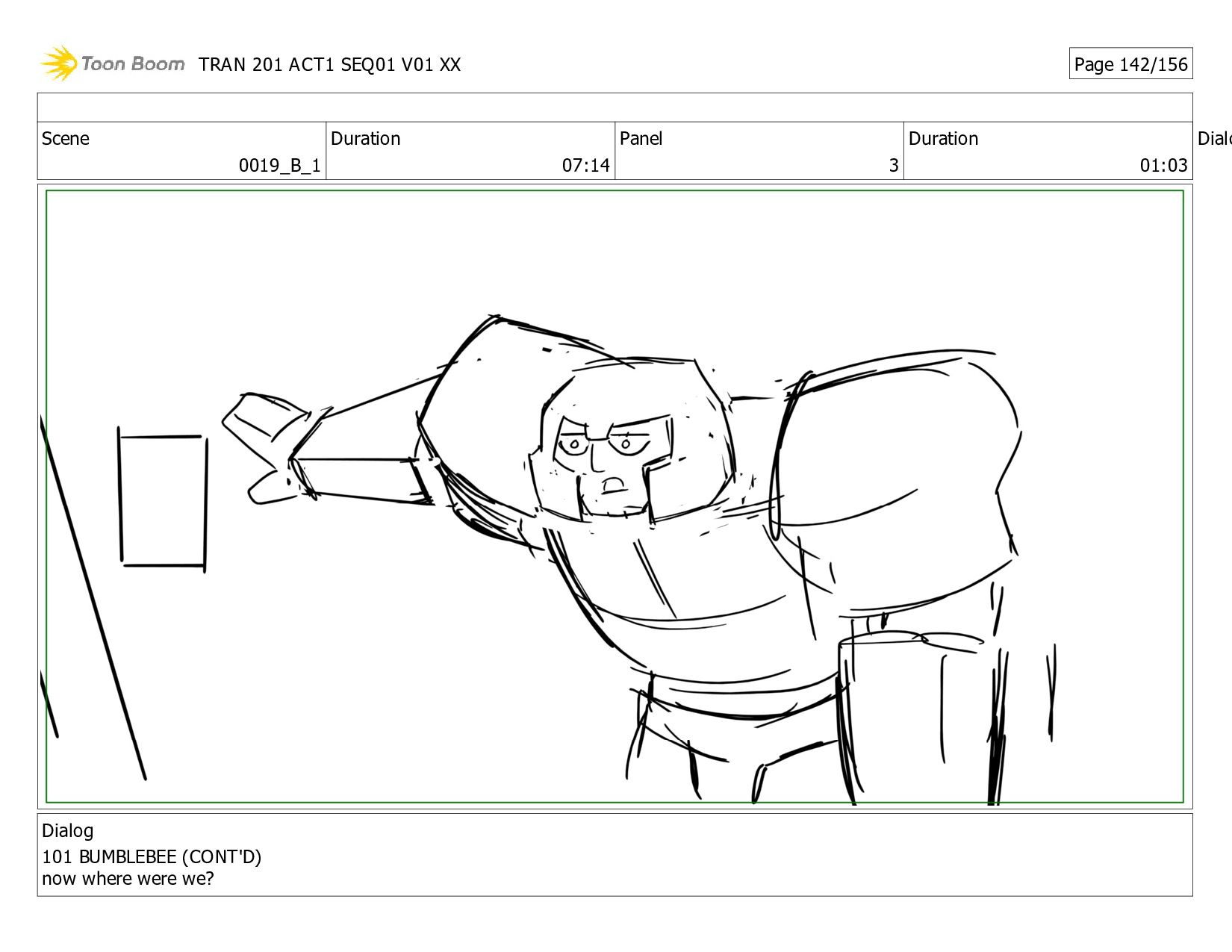Screen dimensions: 1232x952
Task: Click the Scene header label
Action: click(66, 139)
